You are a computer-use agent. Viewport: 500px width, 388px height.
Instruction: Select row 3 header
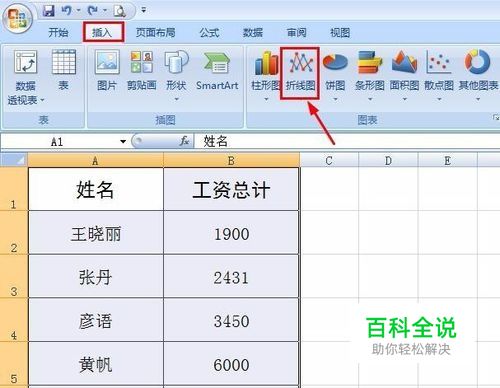[14, 276]
